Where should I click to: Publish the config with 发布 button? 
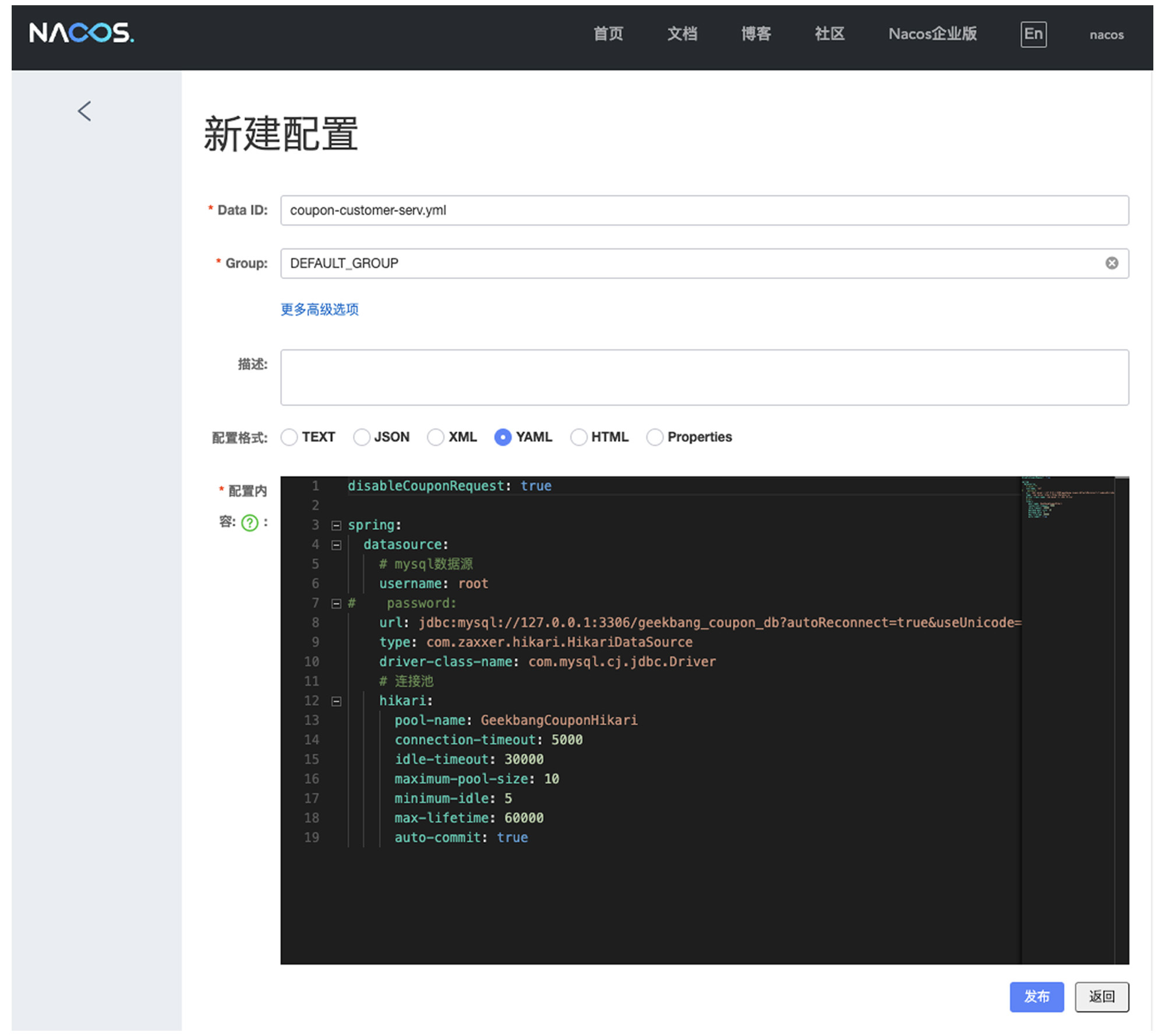tap(1037, 997)
